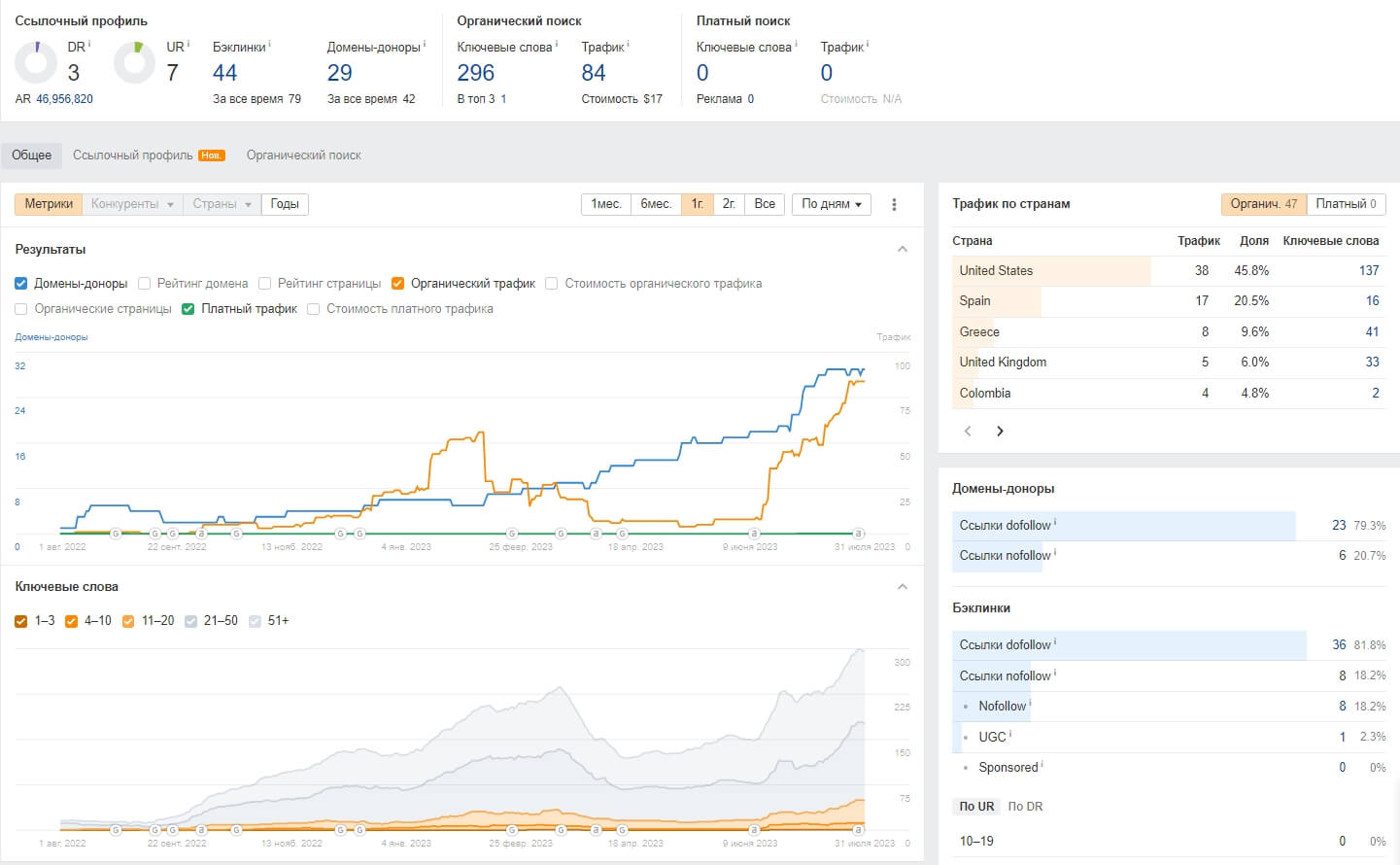Viewport: 1400px width, 865px height.
Task: Open the Конкуренты dropdown
Action: [132, 204]
